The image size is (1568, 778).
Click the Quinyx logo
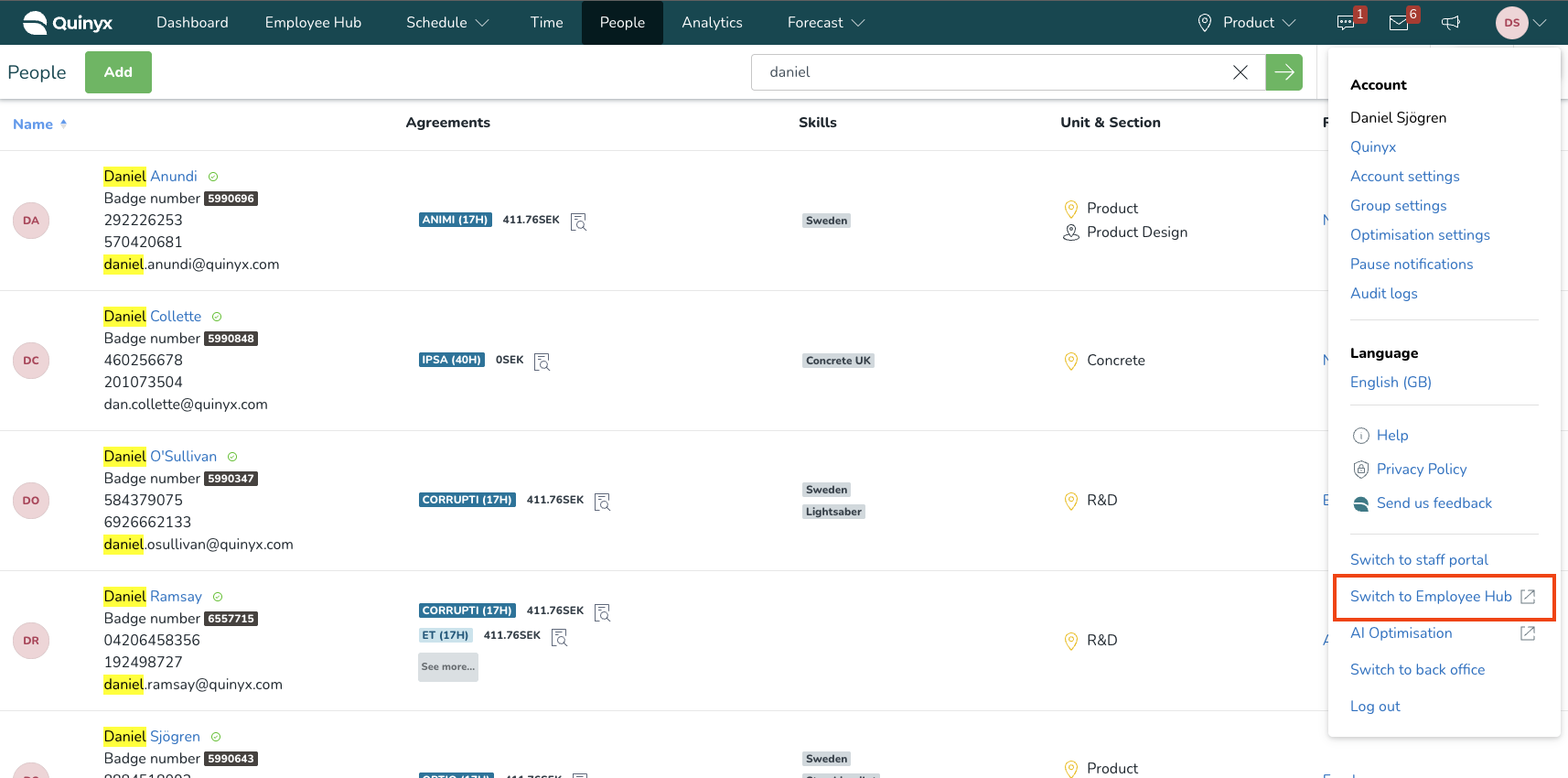coord(68,23)
